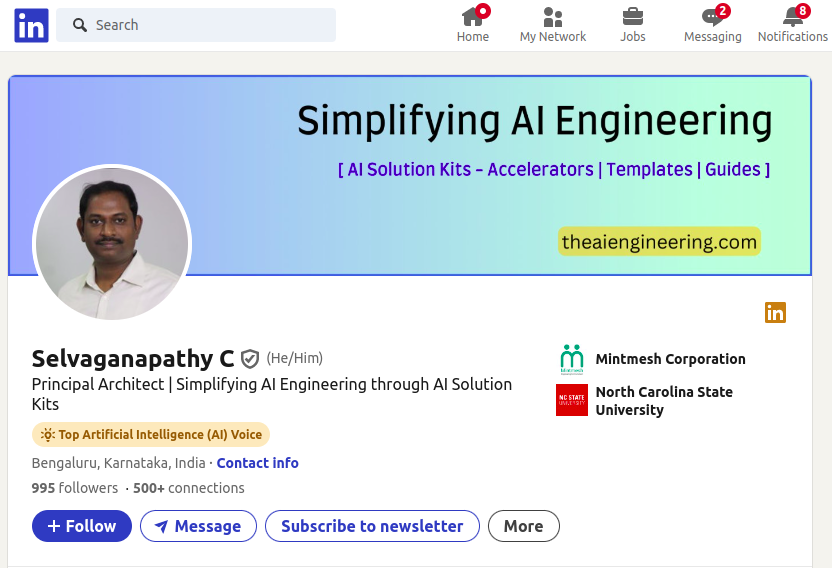Open the Mintmesh Corporation company link

click(x=670, y=359)
